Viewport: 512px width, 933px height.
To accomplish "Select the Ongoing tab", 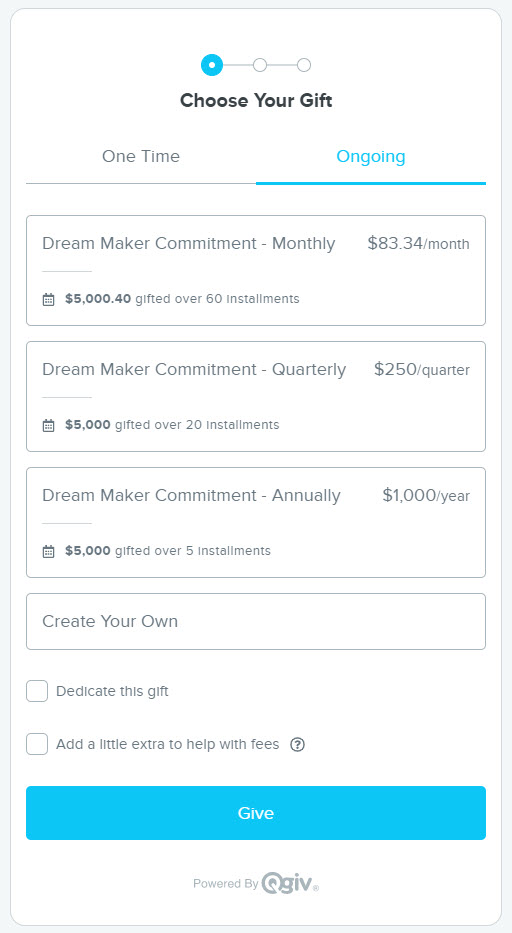I will [x=371, y=157].
